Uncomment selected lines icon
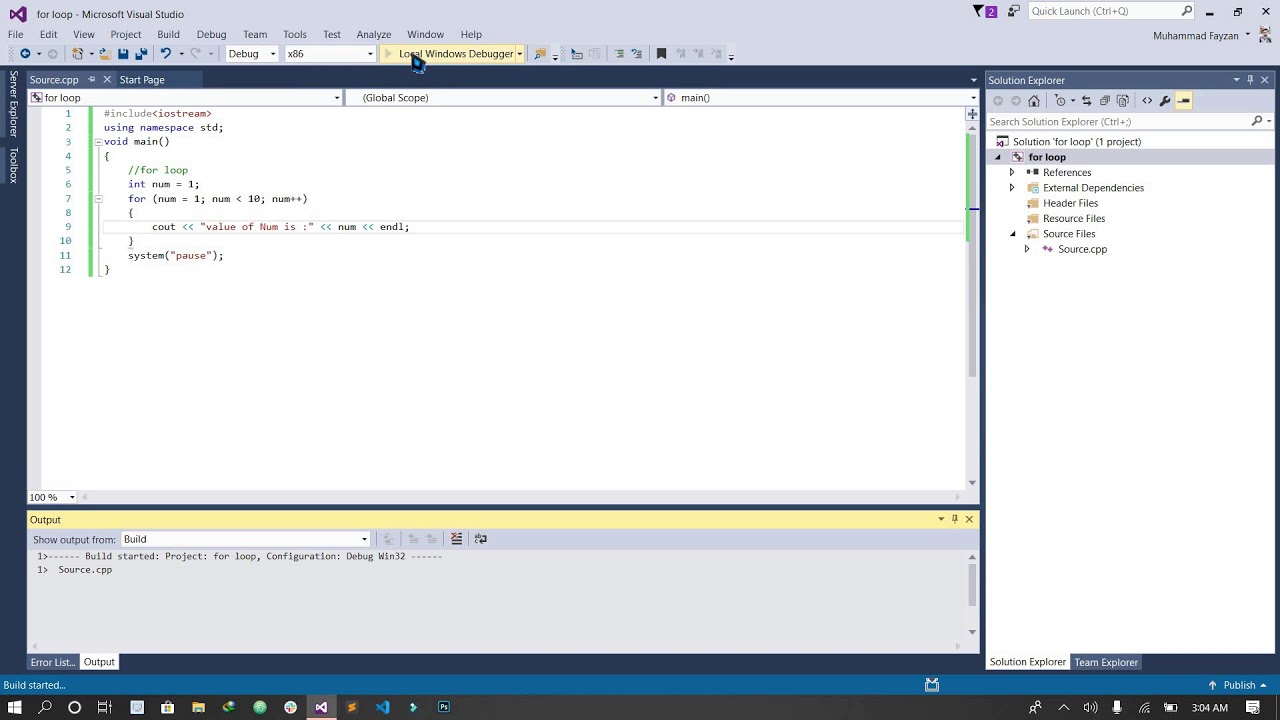 (637, 54)
